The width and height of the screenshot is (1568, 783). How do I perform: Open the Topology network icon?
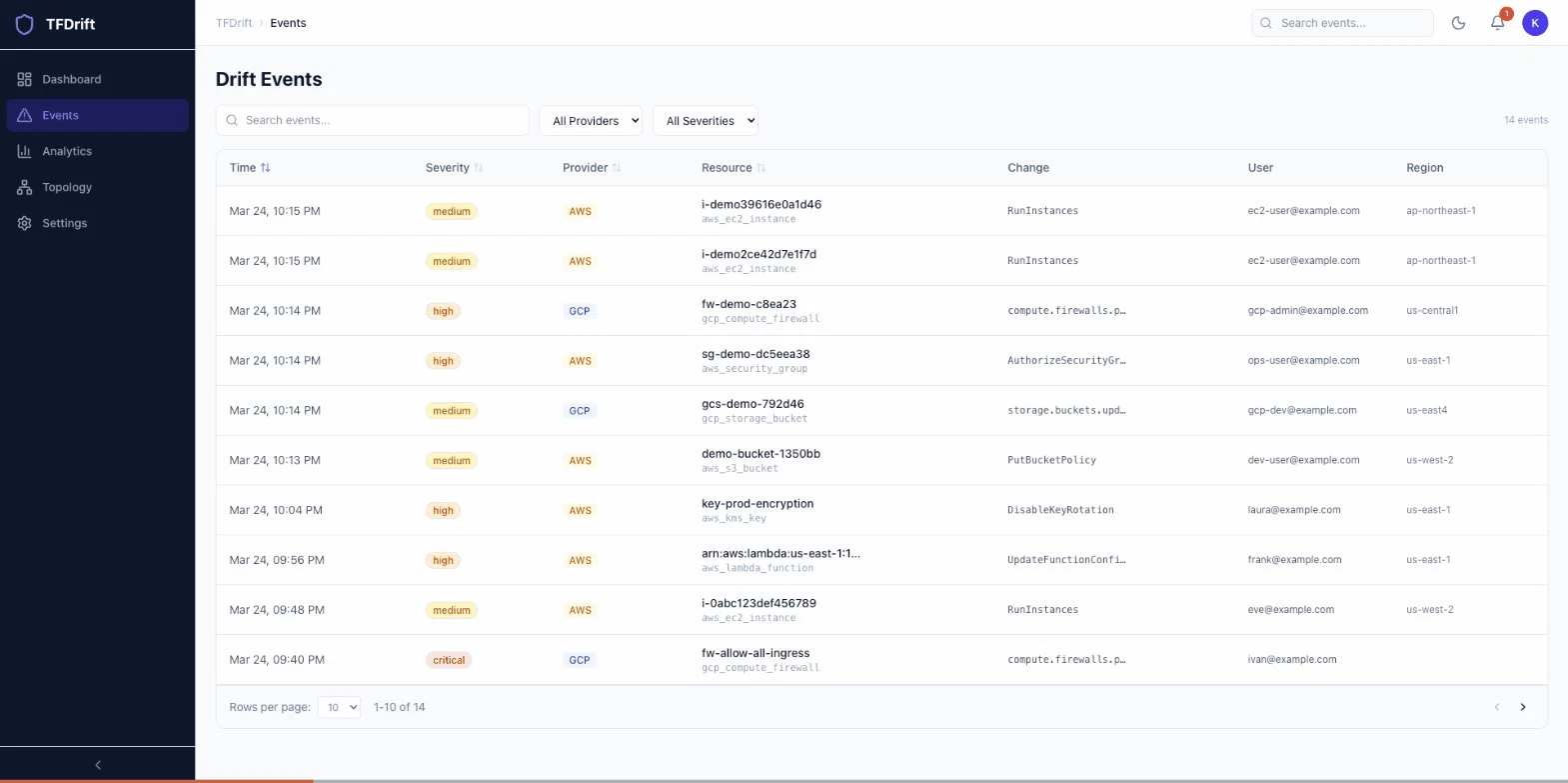click(25, 187)
